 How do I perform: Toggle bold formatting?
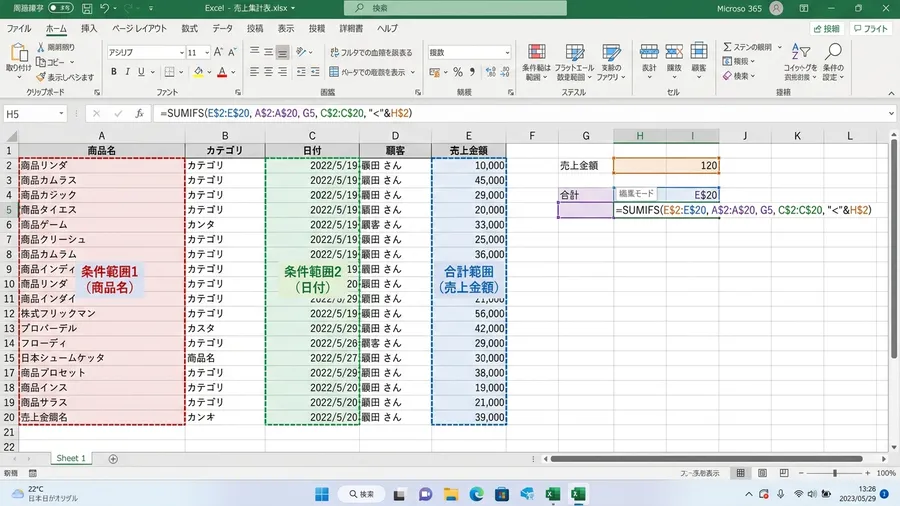(x=114, y=72)
